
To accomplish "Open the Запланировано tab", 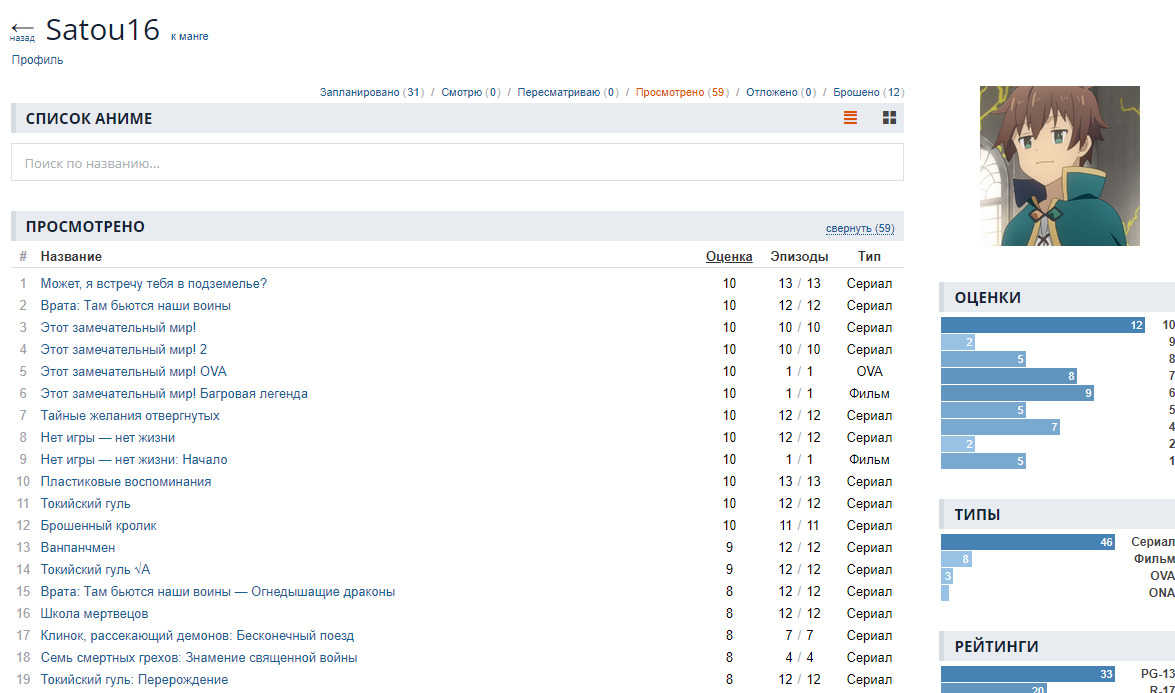I will [x=359, y=92].
